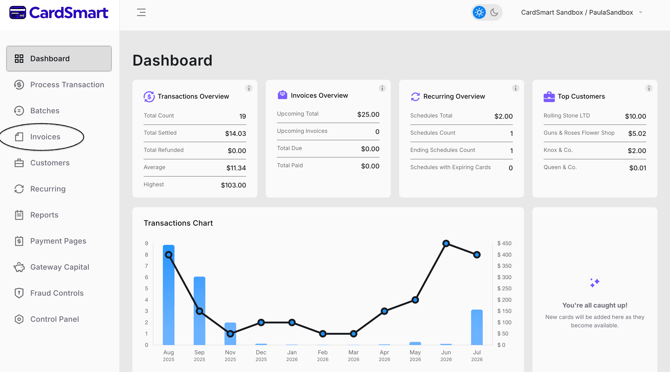Click the Average value $11.34
670x372 pixels.
click(x=236, y=168)
